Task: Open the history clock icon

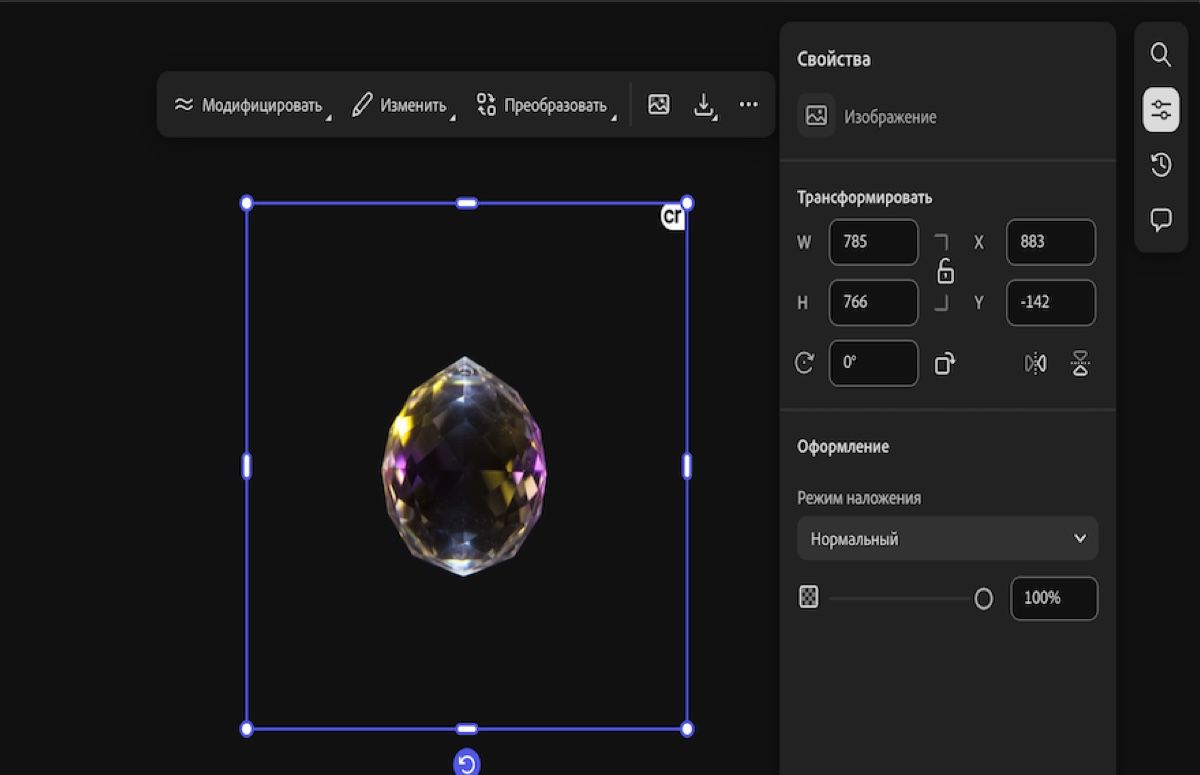Action: [x=1160, y=165]
